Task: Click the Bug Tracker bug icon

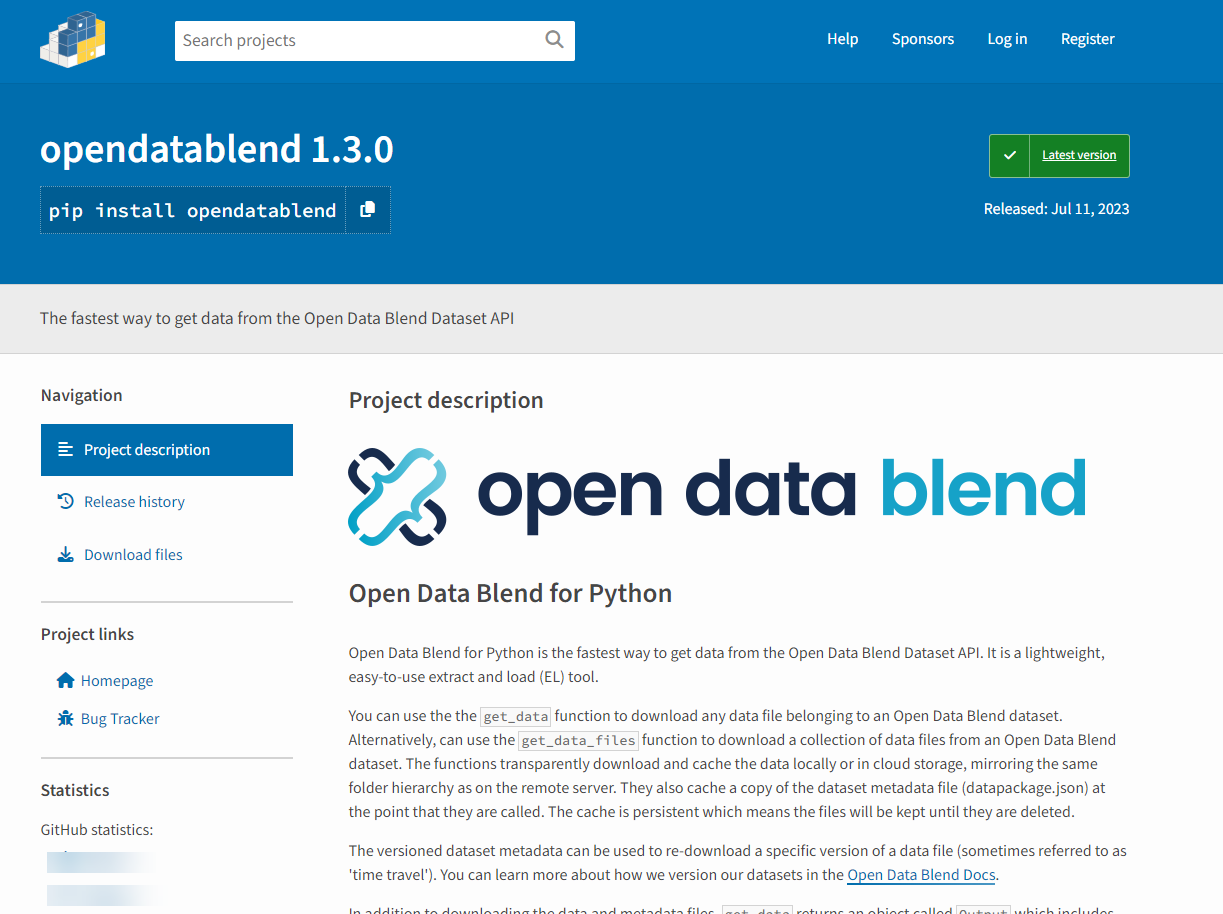Action: [x=66, y=719]
